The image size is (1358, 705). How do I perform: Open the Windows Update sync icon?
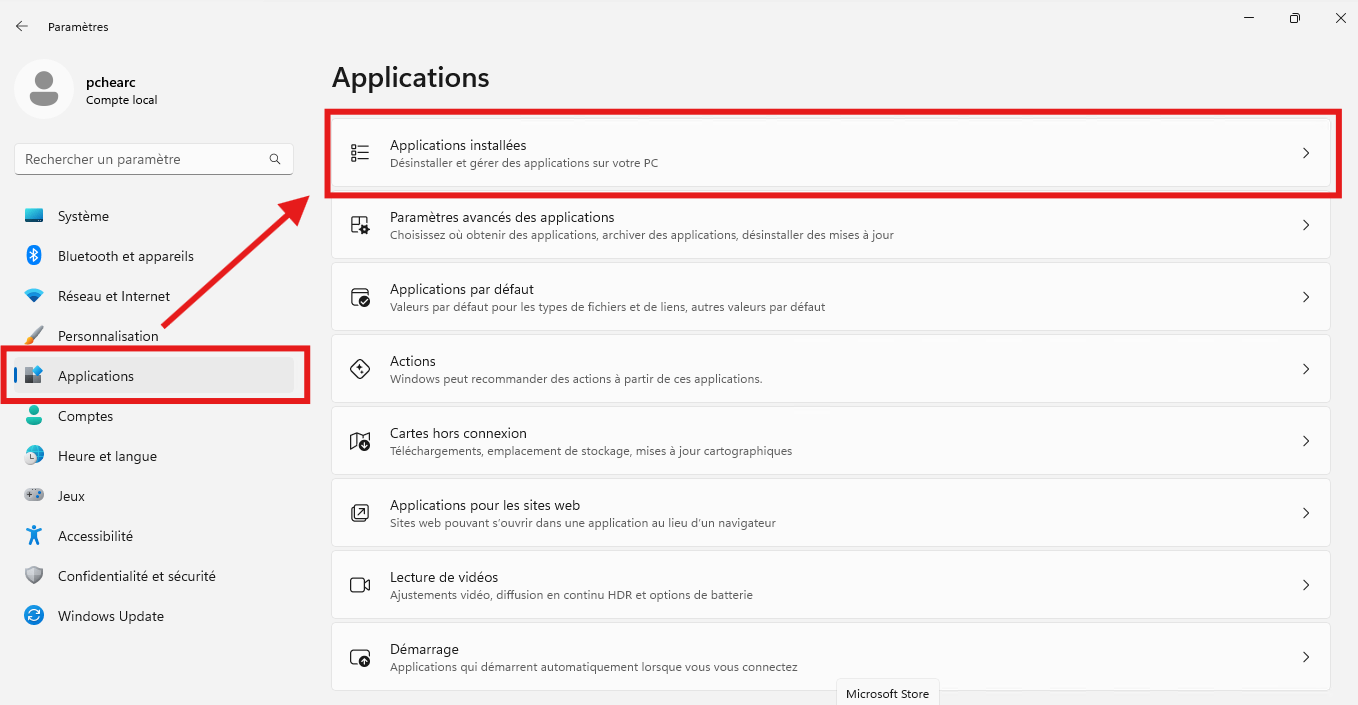point(34,616)
